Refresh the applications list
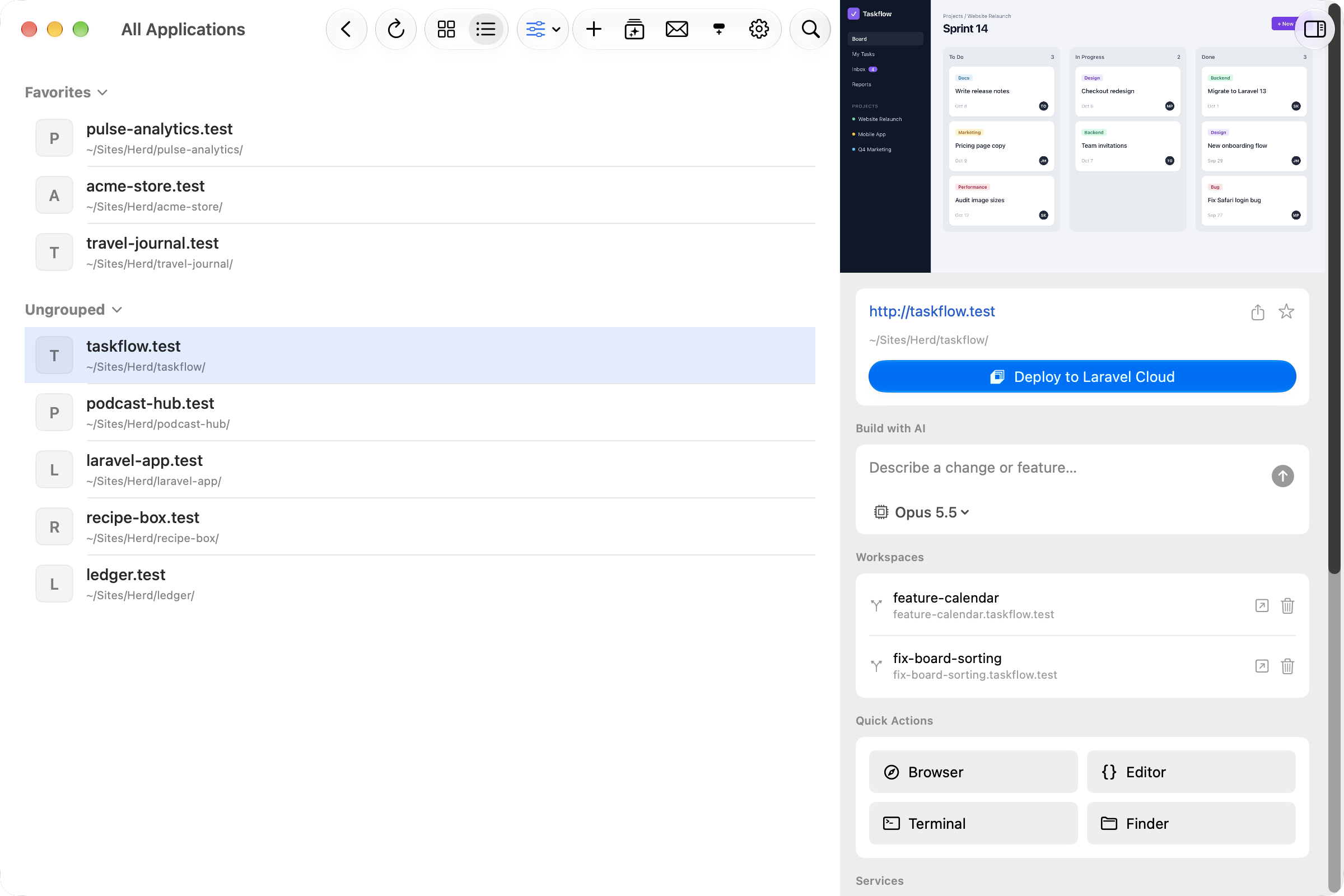 pos(395,29)
